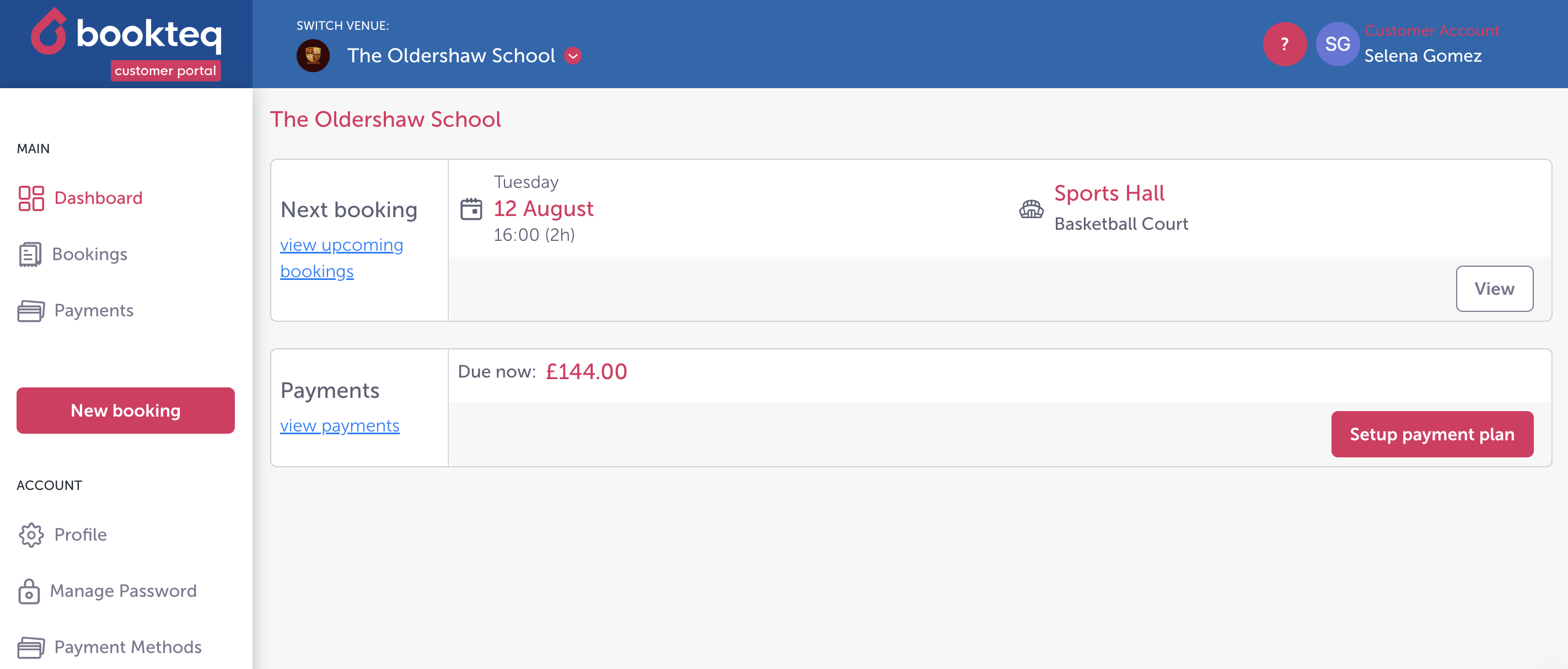This screenshot has height=669, width=1568.
Task: Follow the view upcoming bookings link
Action: 341,258
